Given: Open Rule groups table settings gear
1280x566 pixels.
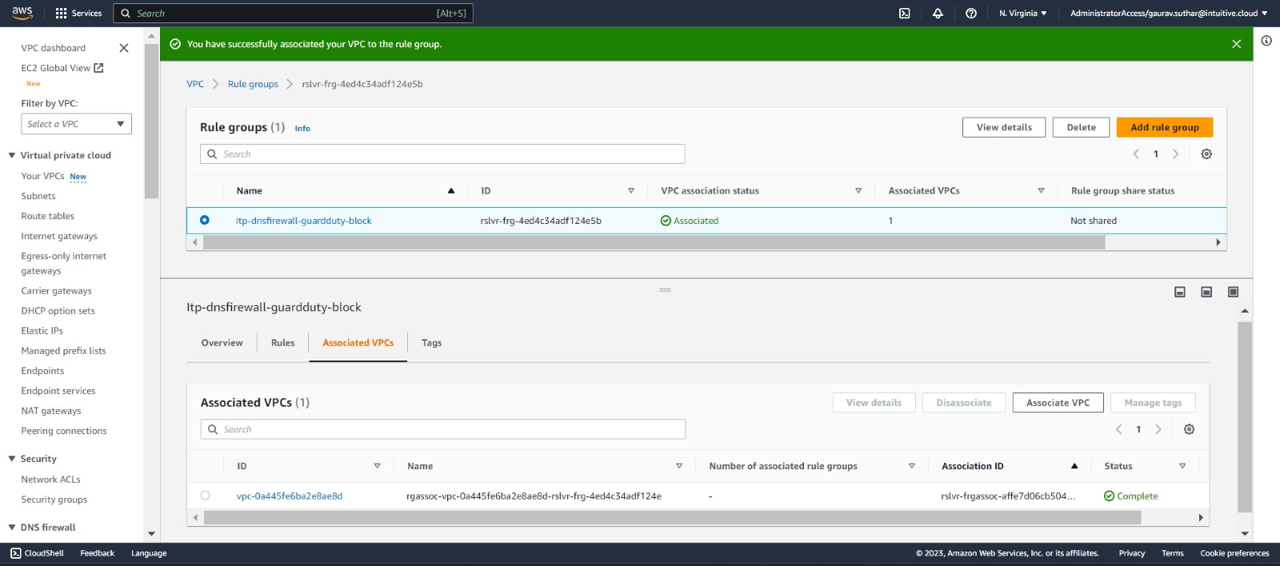Looking at the screenshot, I should pos(1206,154).
